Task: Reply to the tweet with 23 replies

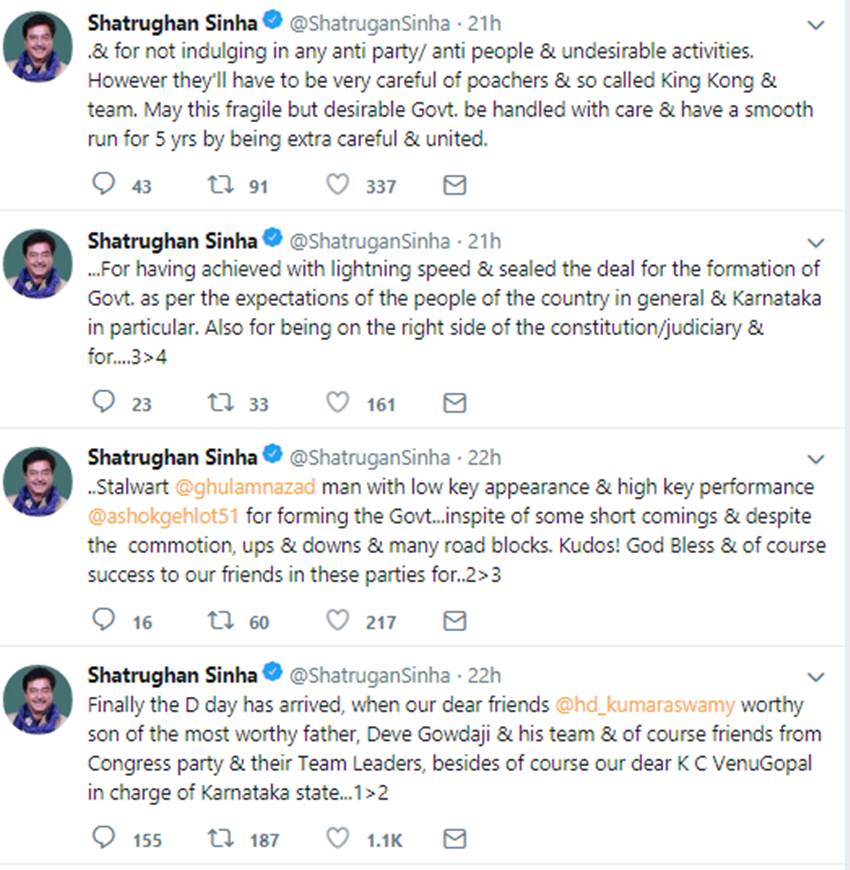Action: tap(104, 403)
